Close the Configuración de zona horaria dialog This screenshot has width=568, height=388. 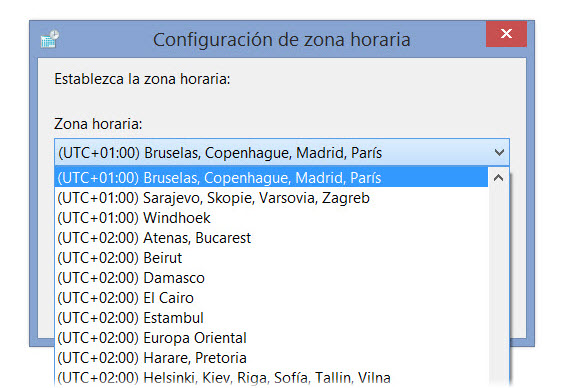506,34
